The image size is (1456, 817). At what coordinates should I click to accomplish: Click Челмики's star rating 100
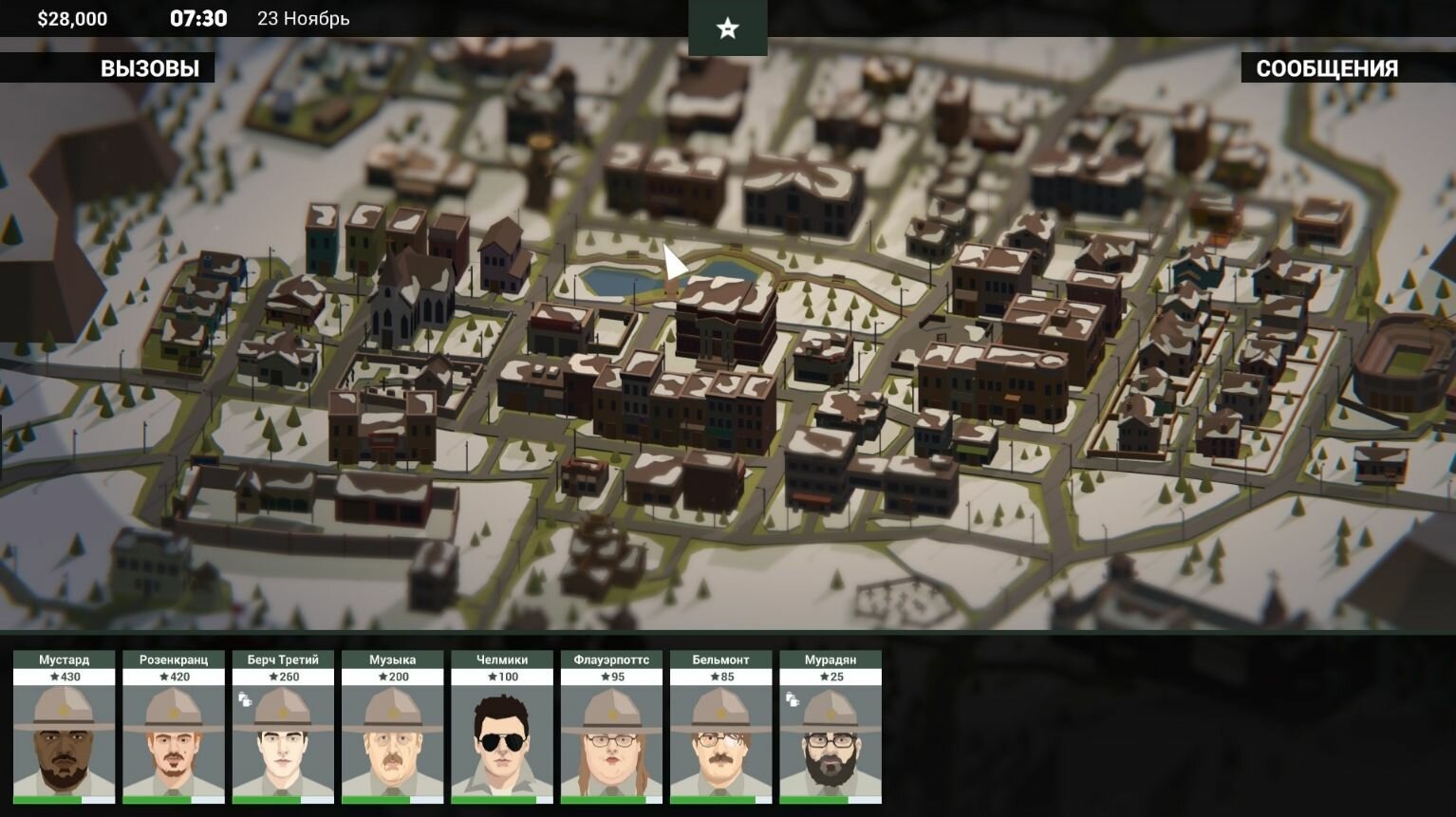coord(502,677)
